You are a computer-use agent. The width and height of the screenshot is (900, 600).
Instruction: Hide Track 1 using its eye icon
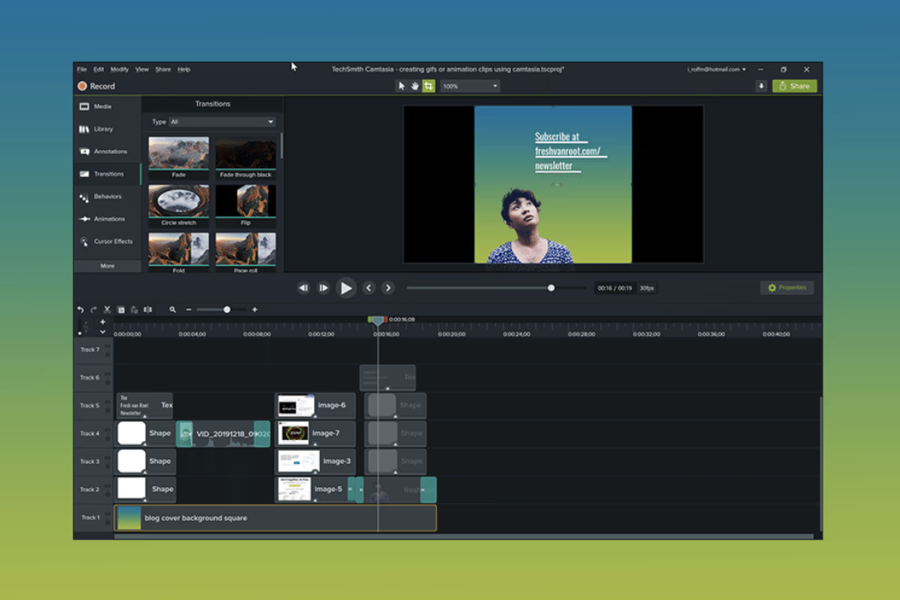tap(107, 514)
